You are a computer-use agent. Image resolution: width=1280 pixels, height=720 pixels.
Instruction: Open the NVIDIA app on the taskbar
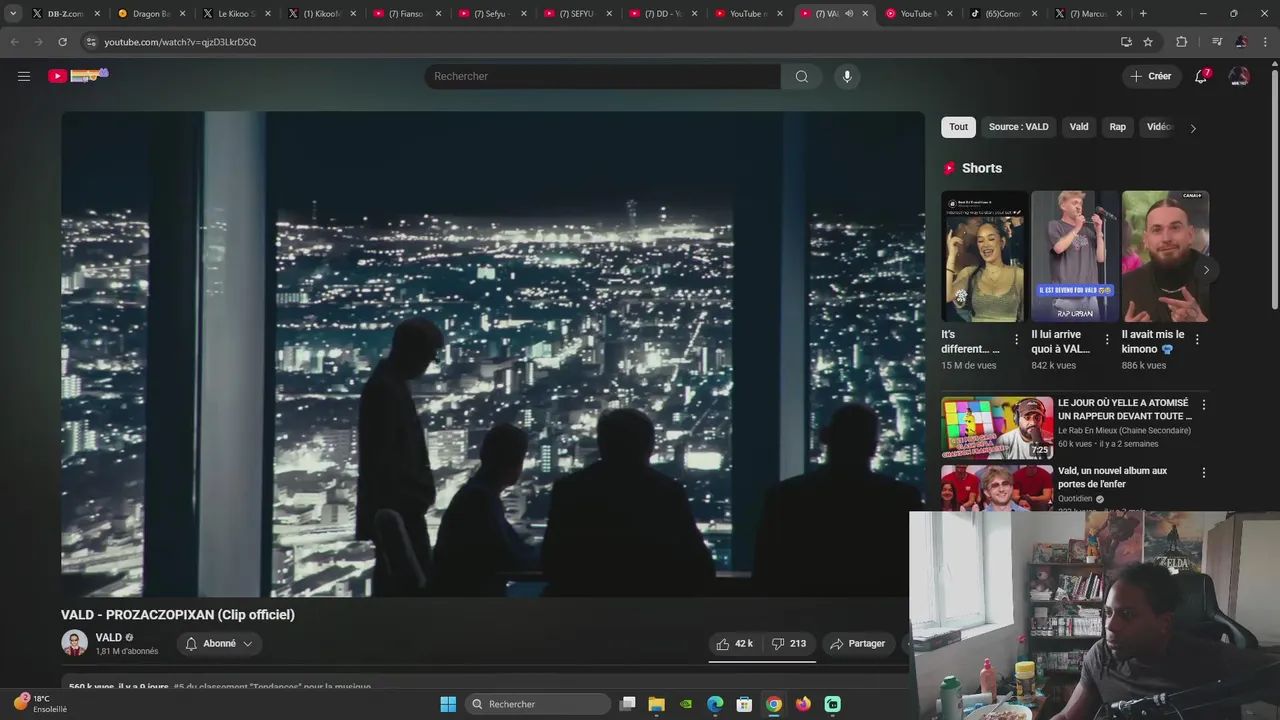tap(686, 704)
